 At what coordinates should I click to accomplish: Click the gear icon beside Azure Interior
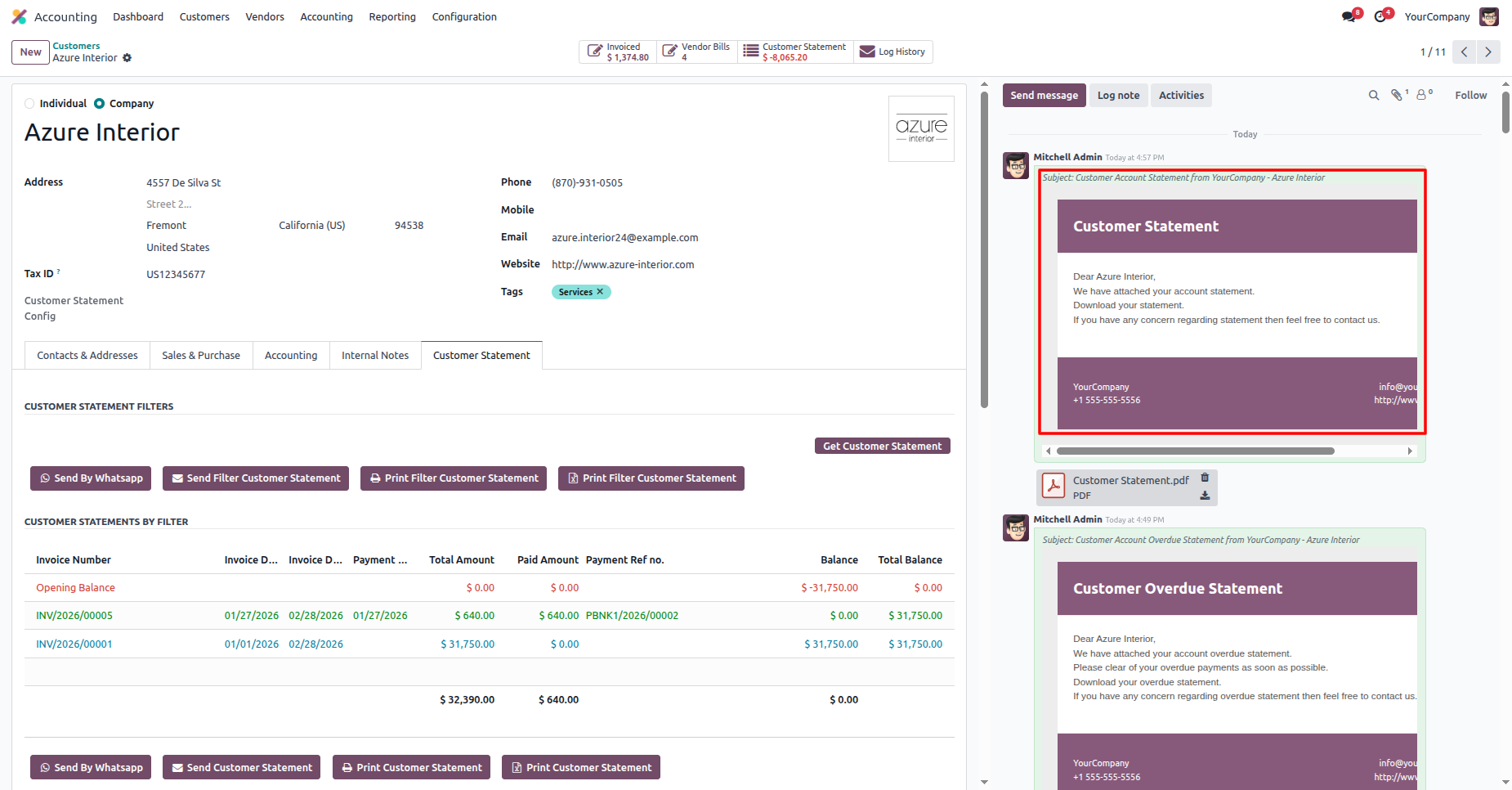(x=127, y=58)
